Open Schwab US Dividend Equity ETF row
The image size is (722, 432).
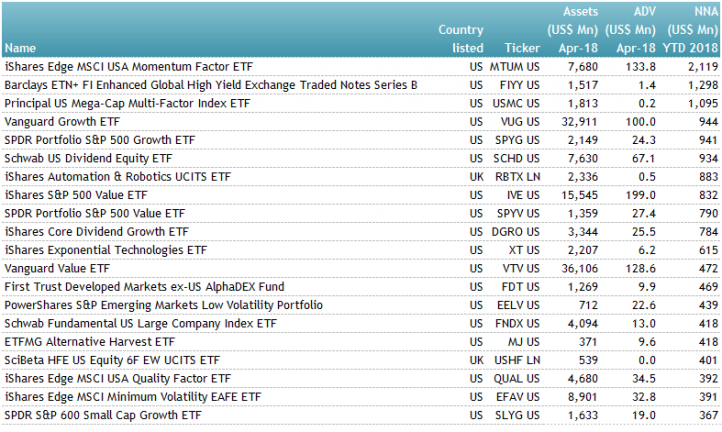point(88,158)
